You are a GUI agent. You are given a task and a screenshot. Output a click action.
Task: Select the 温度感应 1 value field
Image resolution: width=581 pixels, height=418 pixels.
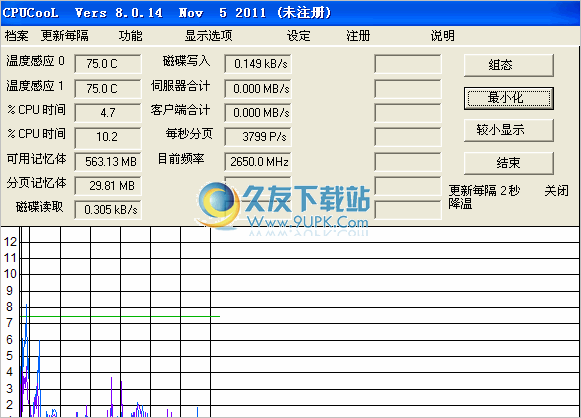click(x=108, y=89)
